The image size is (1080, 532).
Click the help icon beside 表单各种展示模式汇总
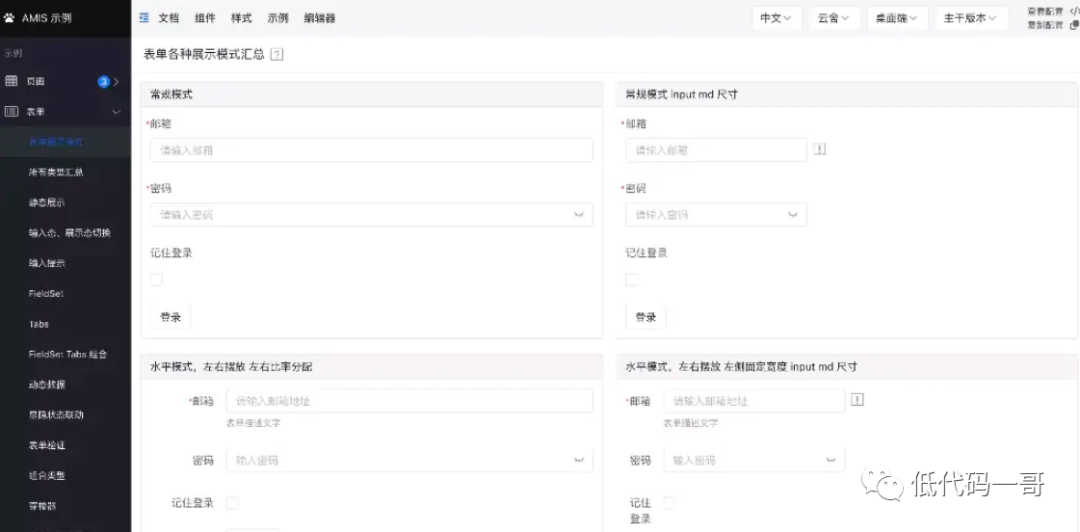[277, 54]
